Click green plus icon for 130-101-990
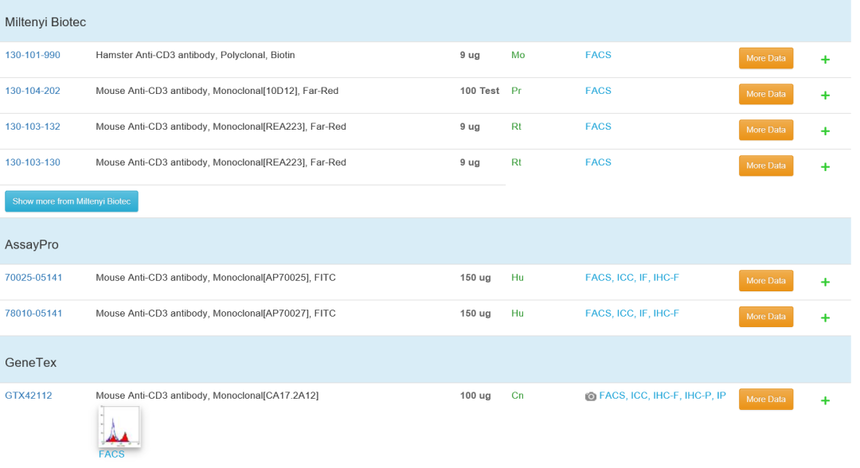 pyautogui.click(x=825, y=60)
